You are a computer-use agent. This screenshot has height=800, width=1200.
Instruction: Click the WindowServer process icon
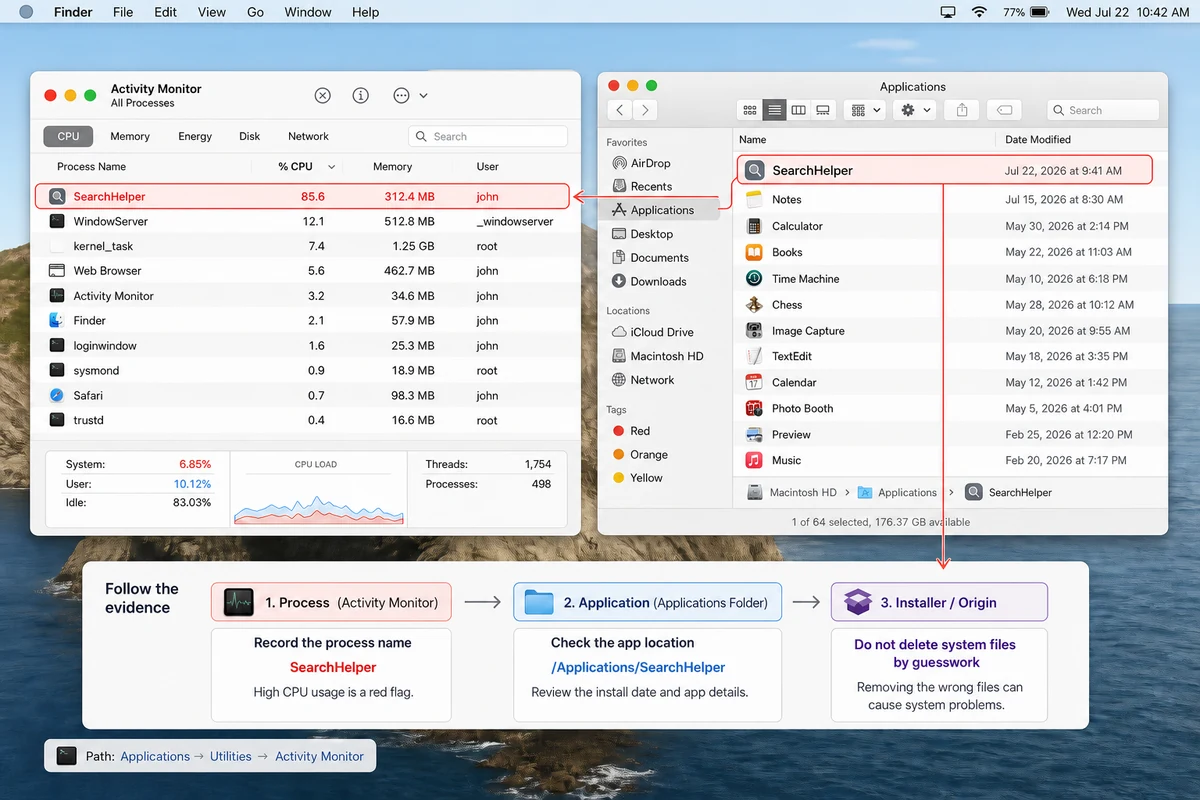click(x=57, y=221)
